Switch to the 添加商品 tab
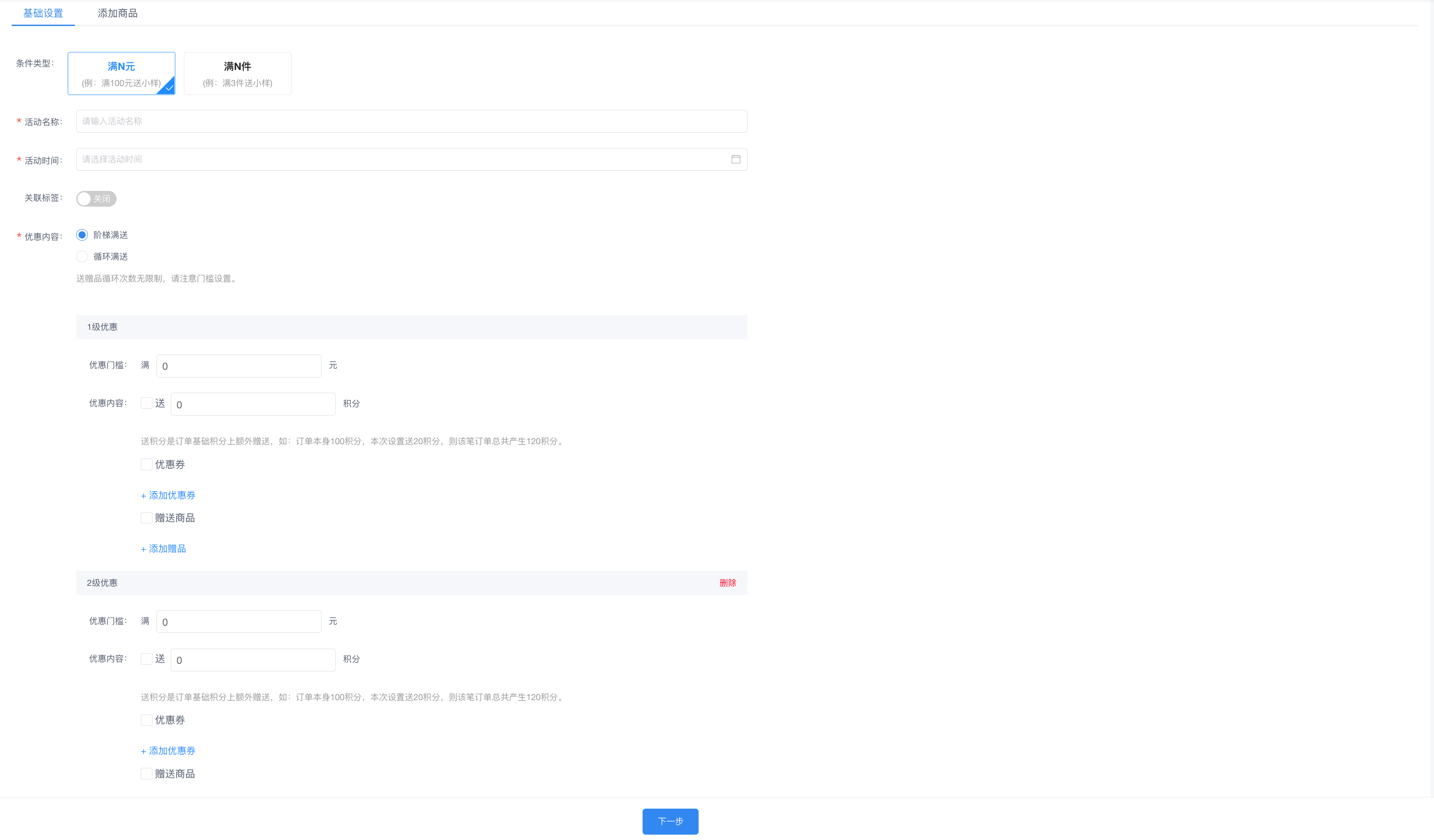The image size is (1434, 840). (117, 13)
